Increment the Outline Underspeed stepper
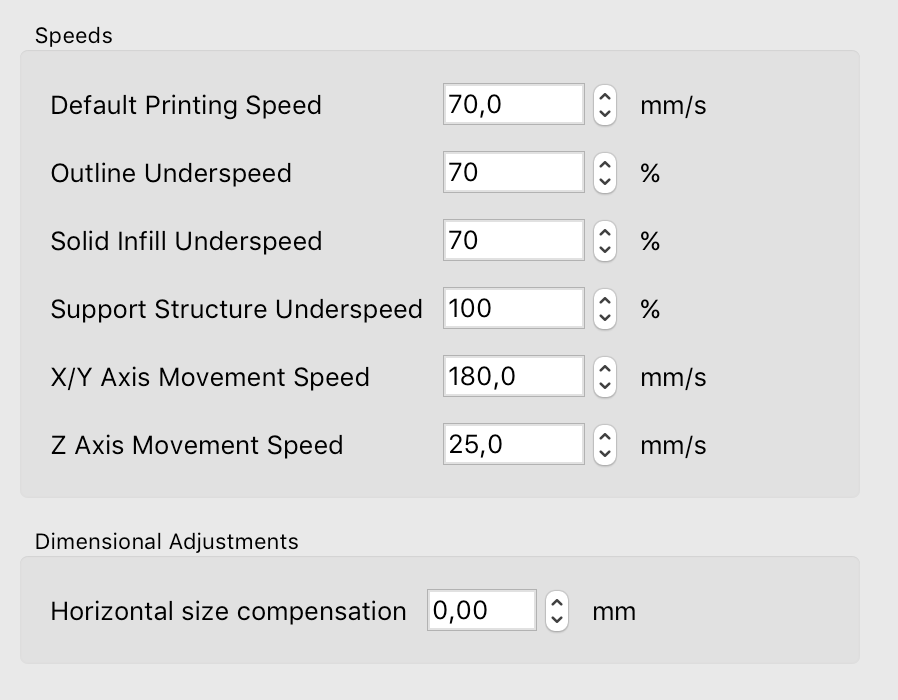Screen dimensions: 898x700 click(604, 165)
